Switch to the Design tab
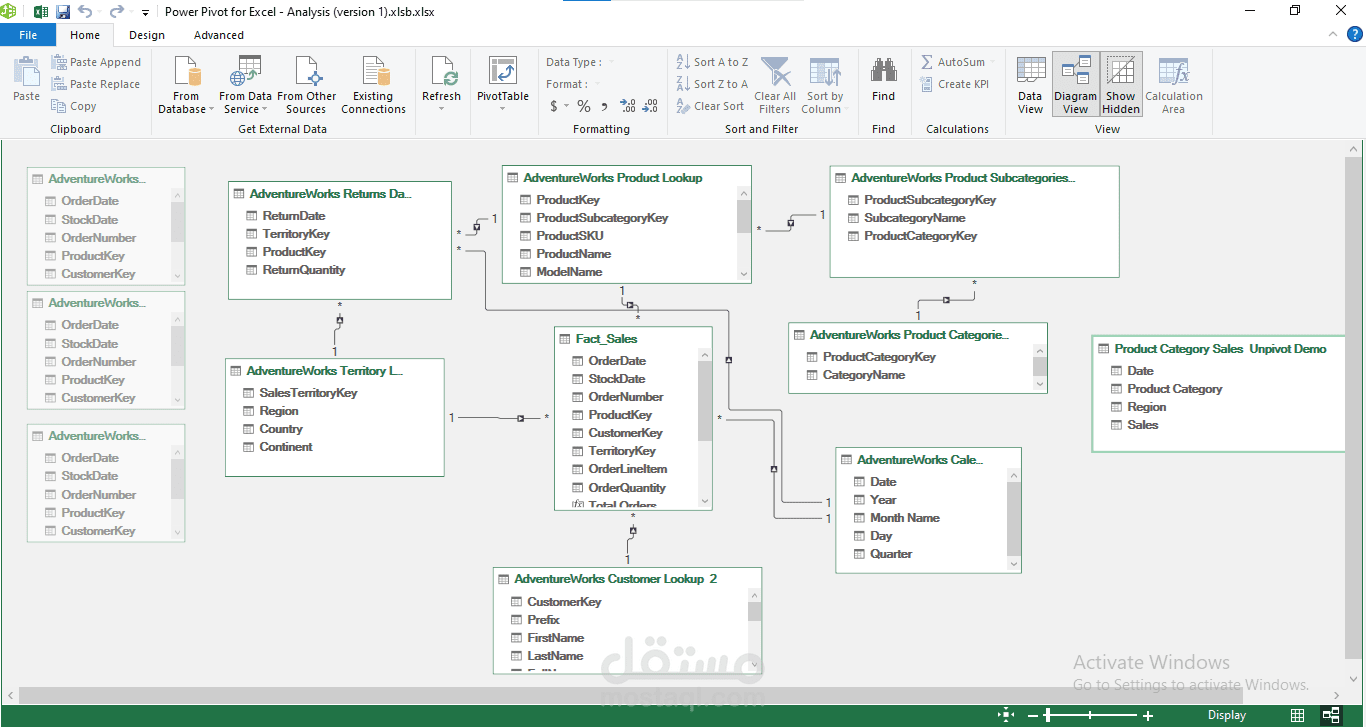Viewport: 1366px width, 727px height. tap(147, 35)
